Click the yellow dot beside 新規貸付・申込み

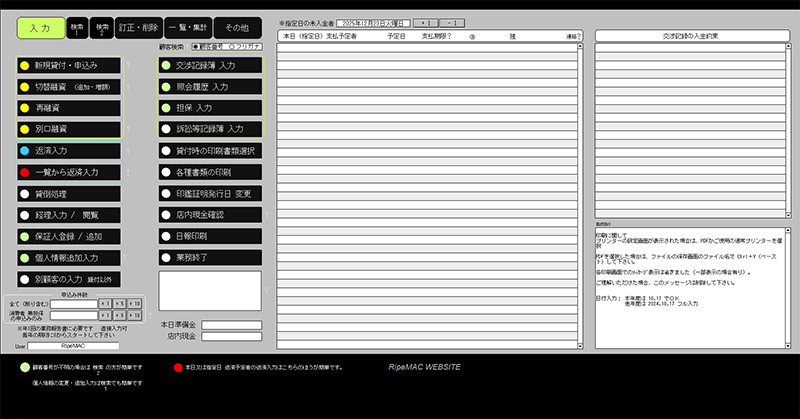pos(25,65)
